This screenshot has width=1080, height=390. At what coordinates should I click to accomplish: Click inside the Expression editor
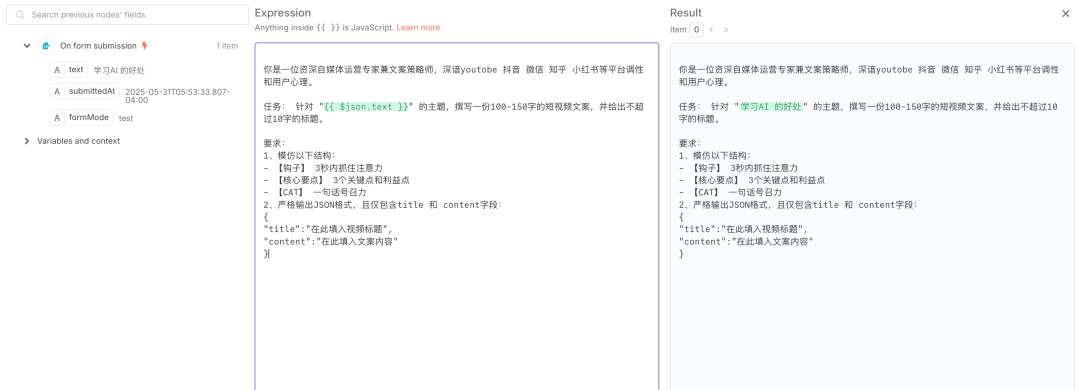tap(457, 216)
